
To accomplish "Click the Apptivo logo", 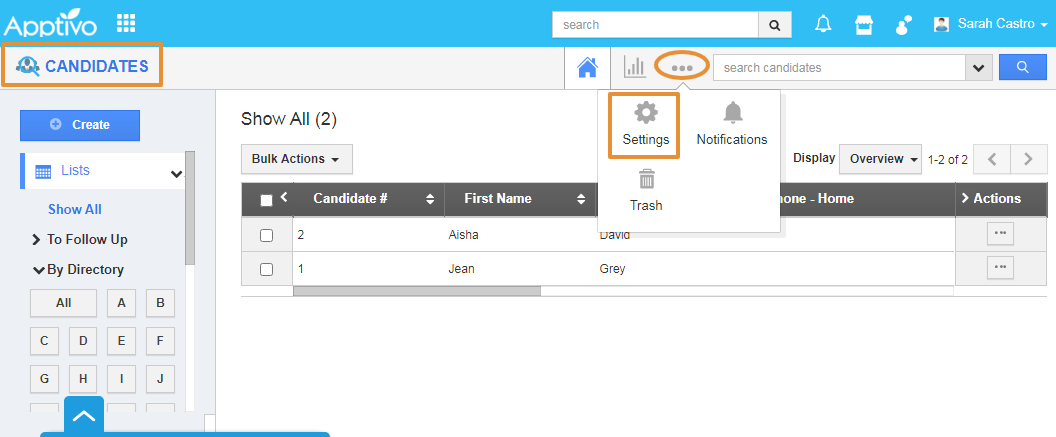I will click(51, 24).
